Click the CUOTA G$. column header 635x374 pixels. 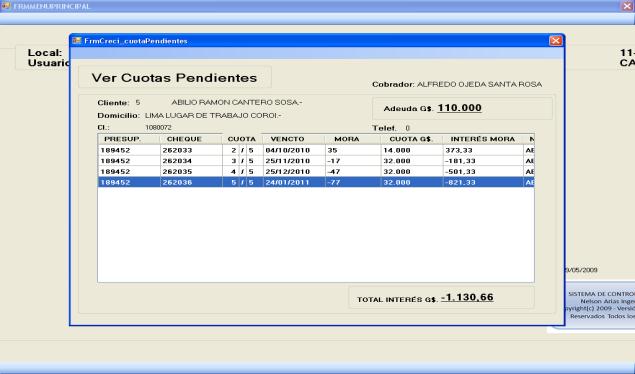411,139
